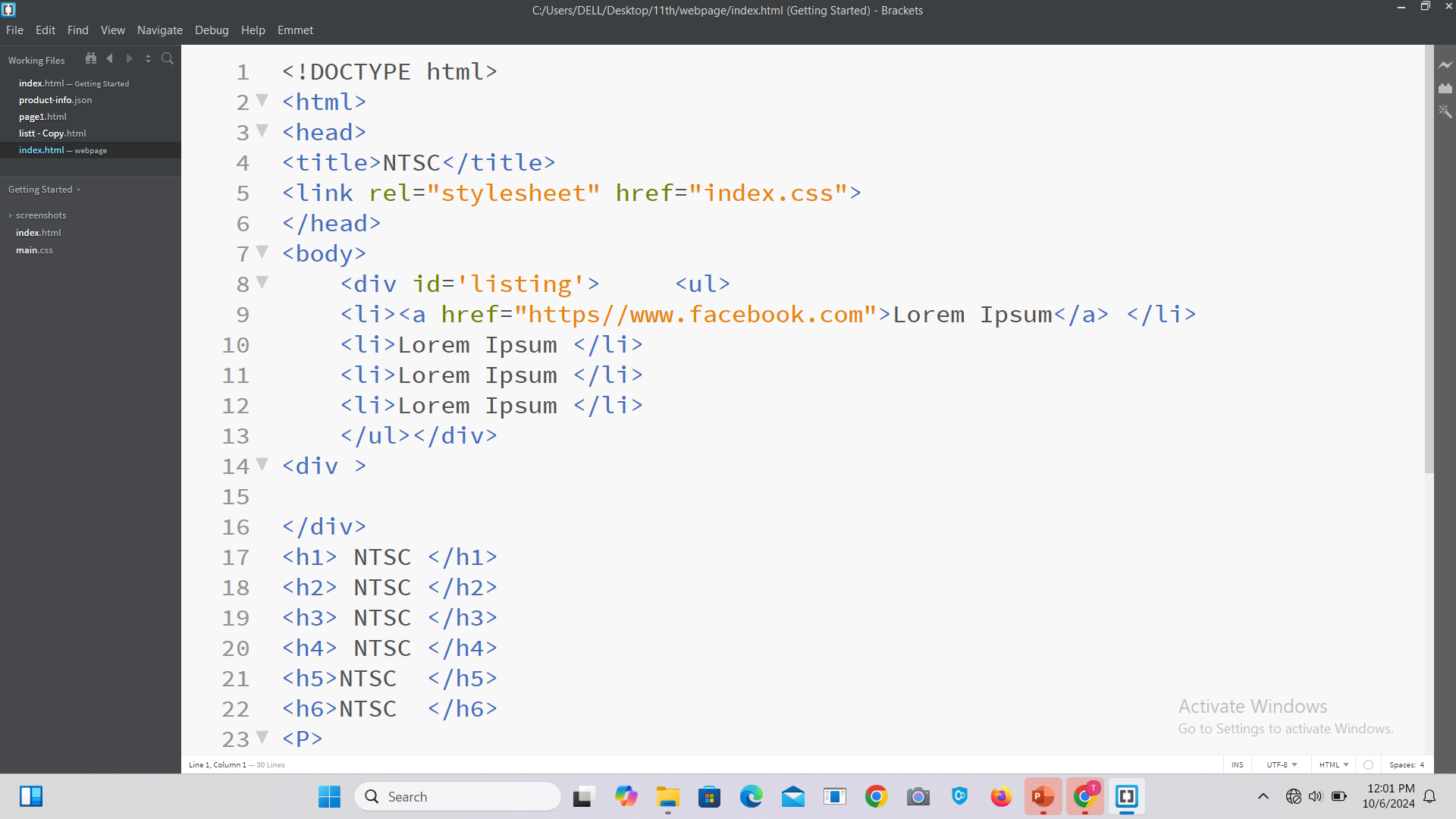Click the linting status circle indicator

[x=1368, y=764]
